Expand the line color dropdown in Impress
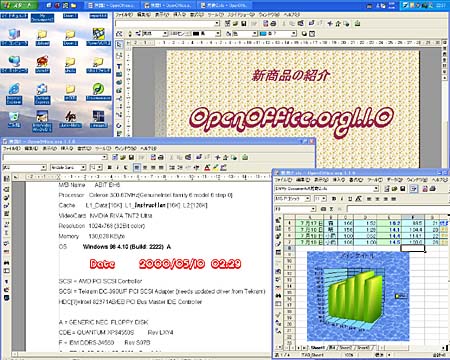The image size is (450, 360). [218, 33]
